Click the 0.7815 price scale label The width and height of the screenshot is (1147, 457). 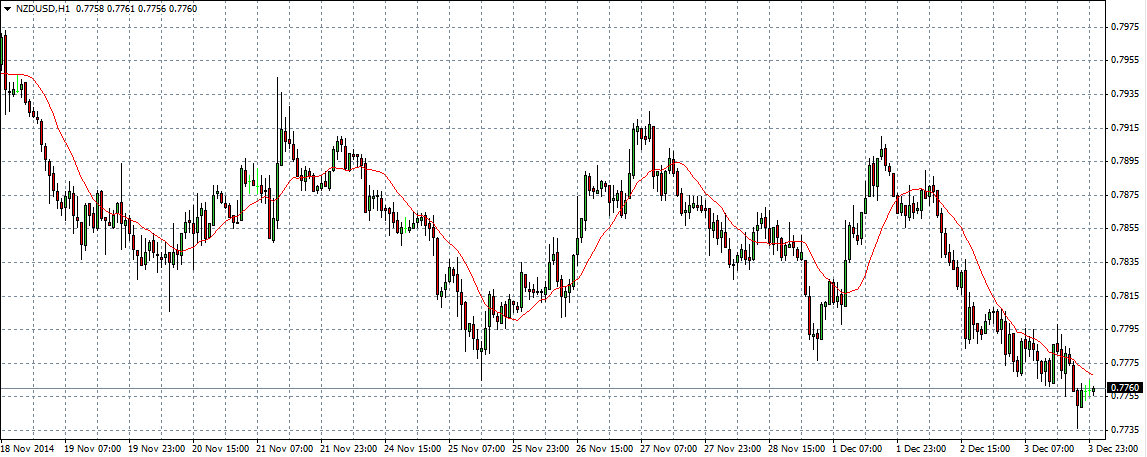click(1125, 296)
